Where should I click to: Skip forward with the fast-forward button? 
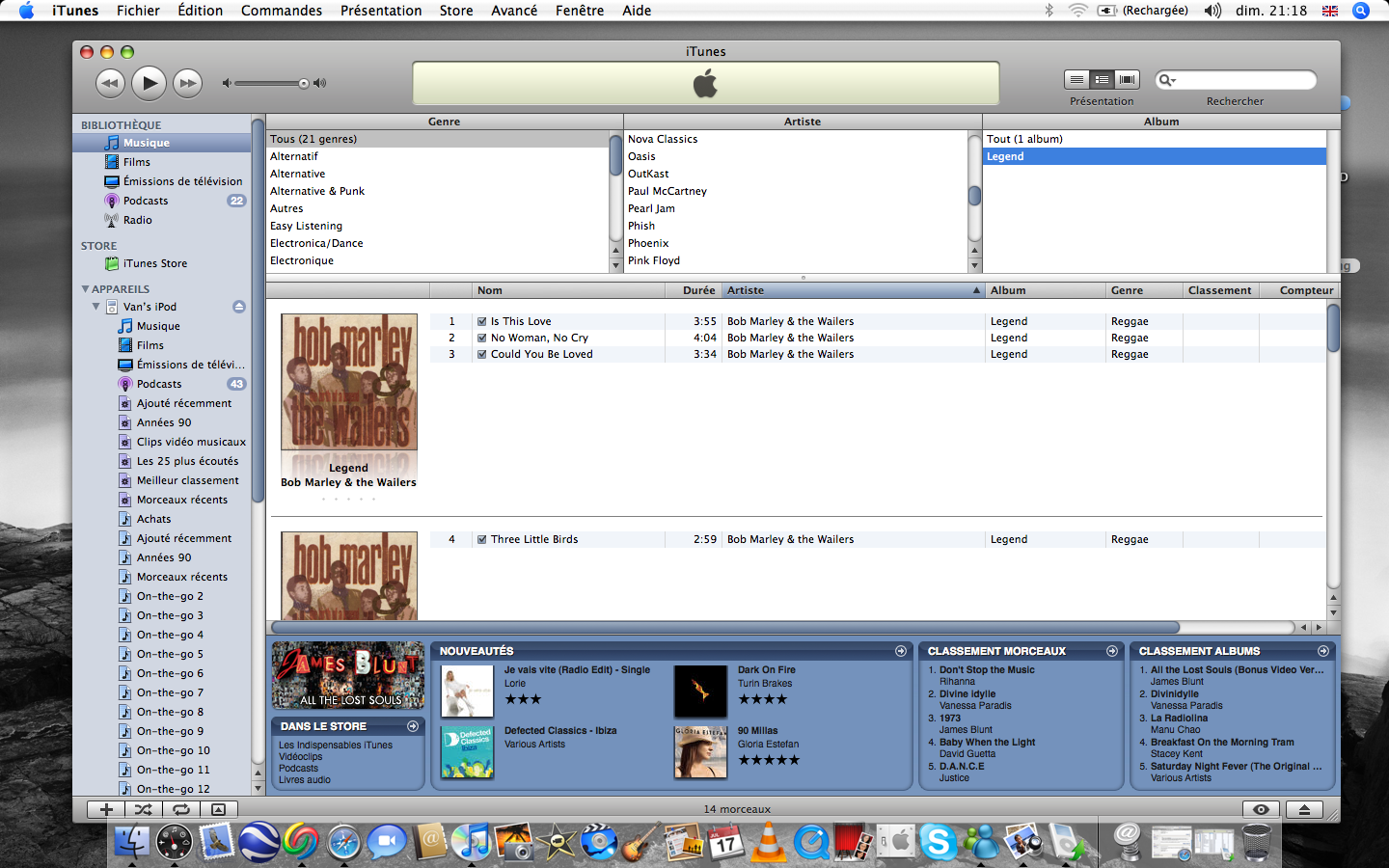[x=187, y=83]
